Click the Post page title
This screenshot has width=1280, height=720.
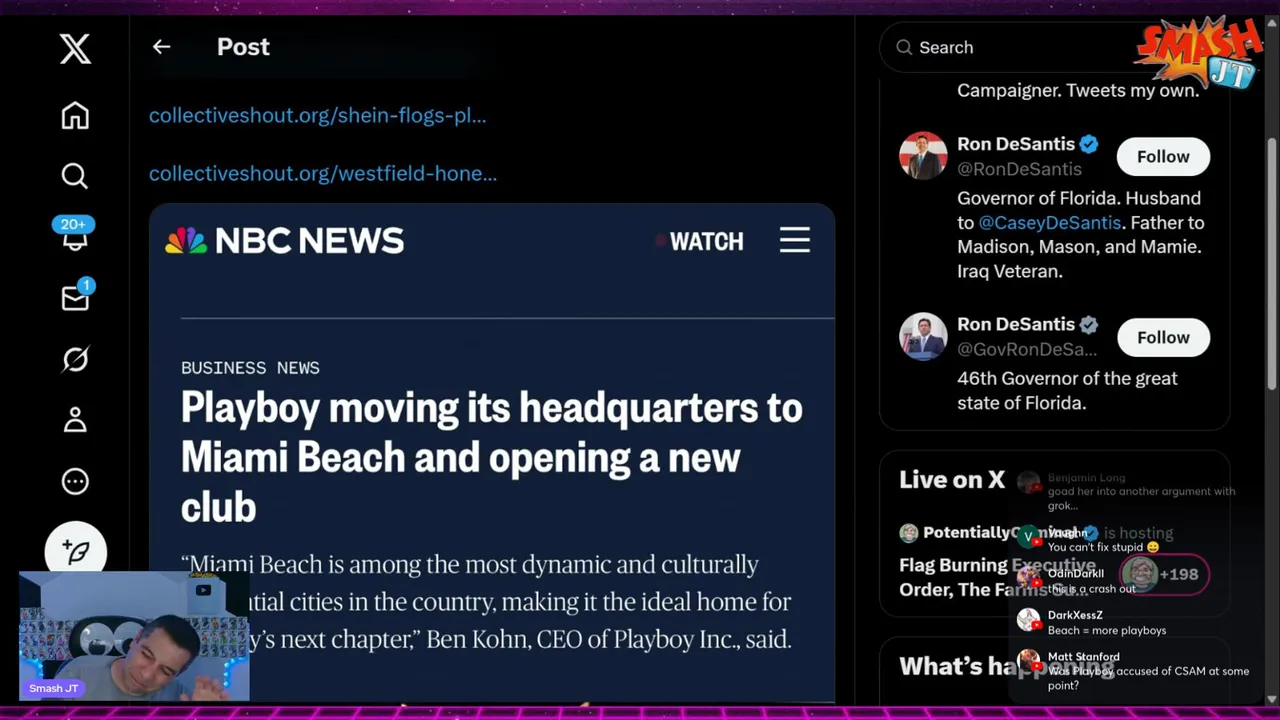(x=243, y=47)
